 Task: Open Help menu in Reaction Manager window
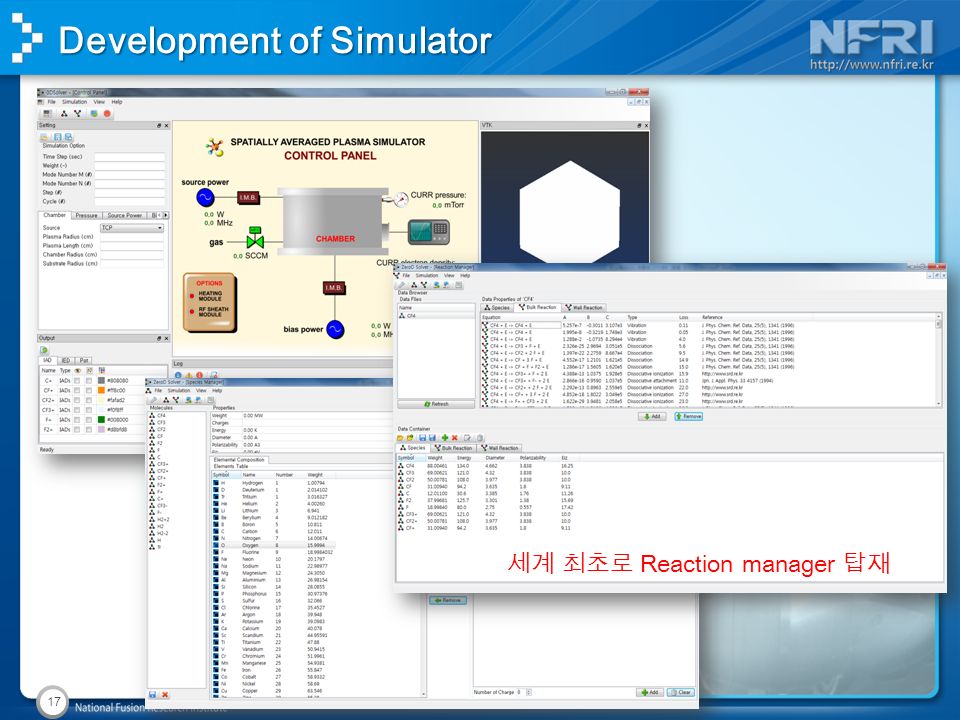pyautogui.click(x=465, y=276)
